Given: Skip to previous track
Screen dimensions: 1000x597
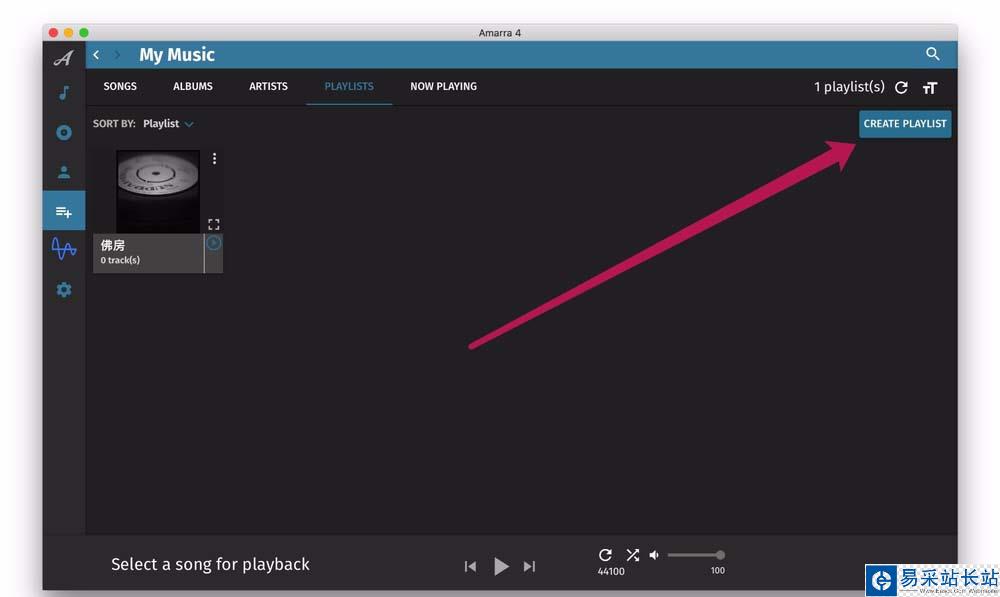Looking at the screenshot, I should click(470, 566).
